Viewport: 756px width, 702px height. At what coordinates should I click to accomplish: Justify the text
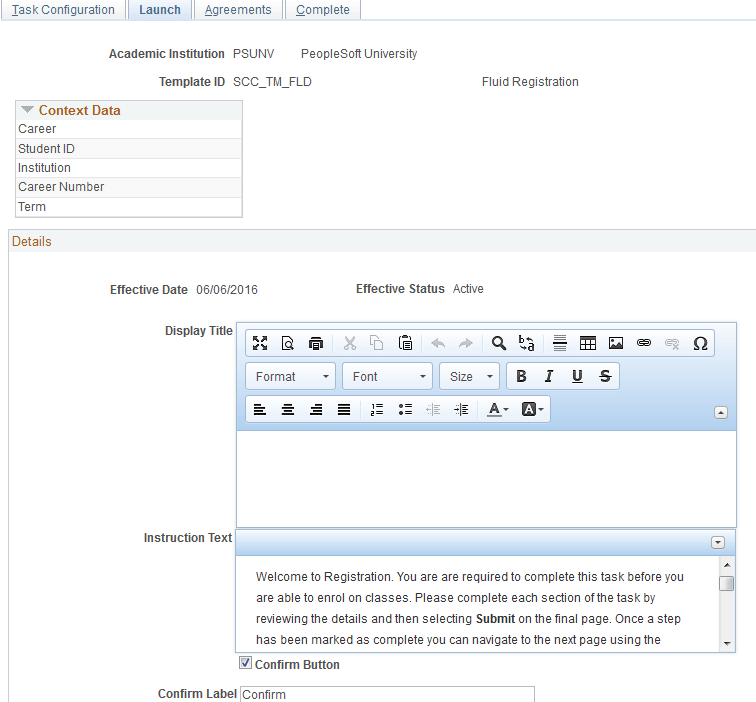click(x=344, y=409)
